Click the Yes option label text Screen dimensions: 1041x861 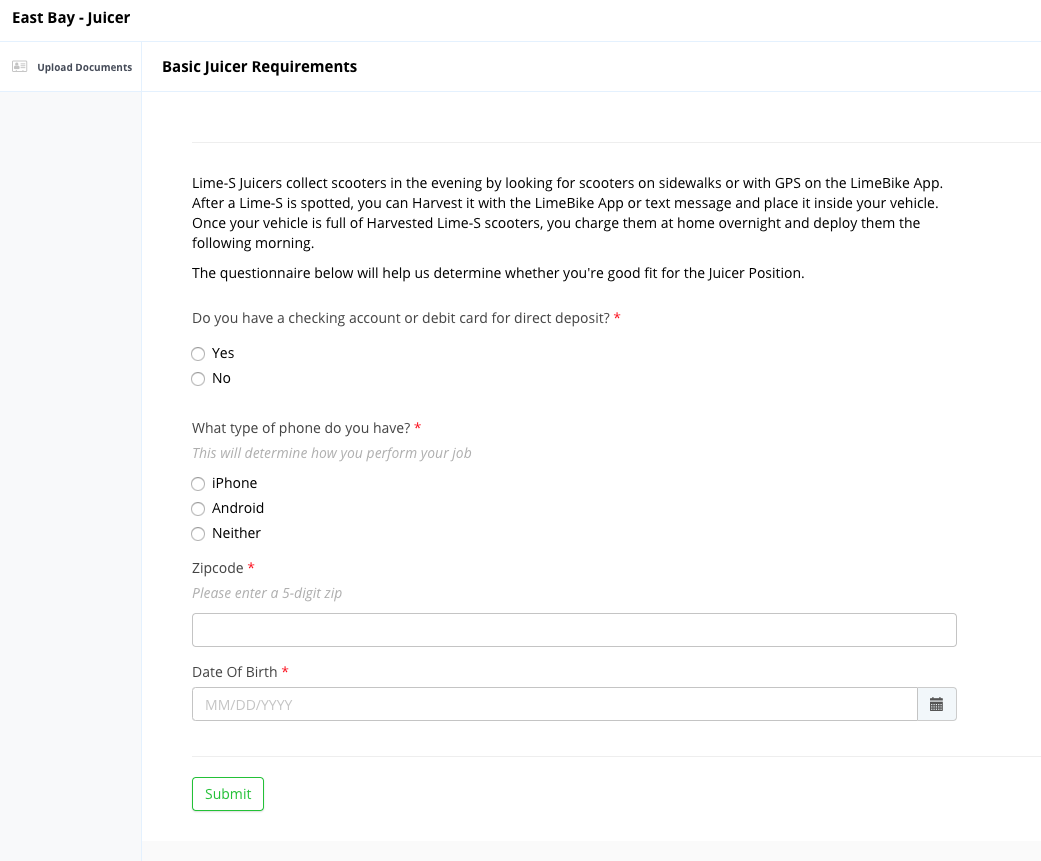pos(223,353)
